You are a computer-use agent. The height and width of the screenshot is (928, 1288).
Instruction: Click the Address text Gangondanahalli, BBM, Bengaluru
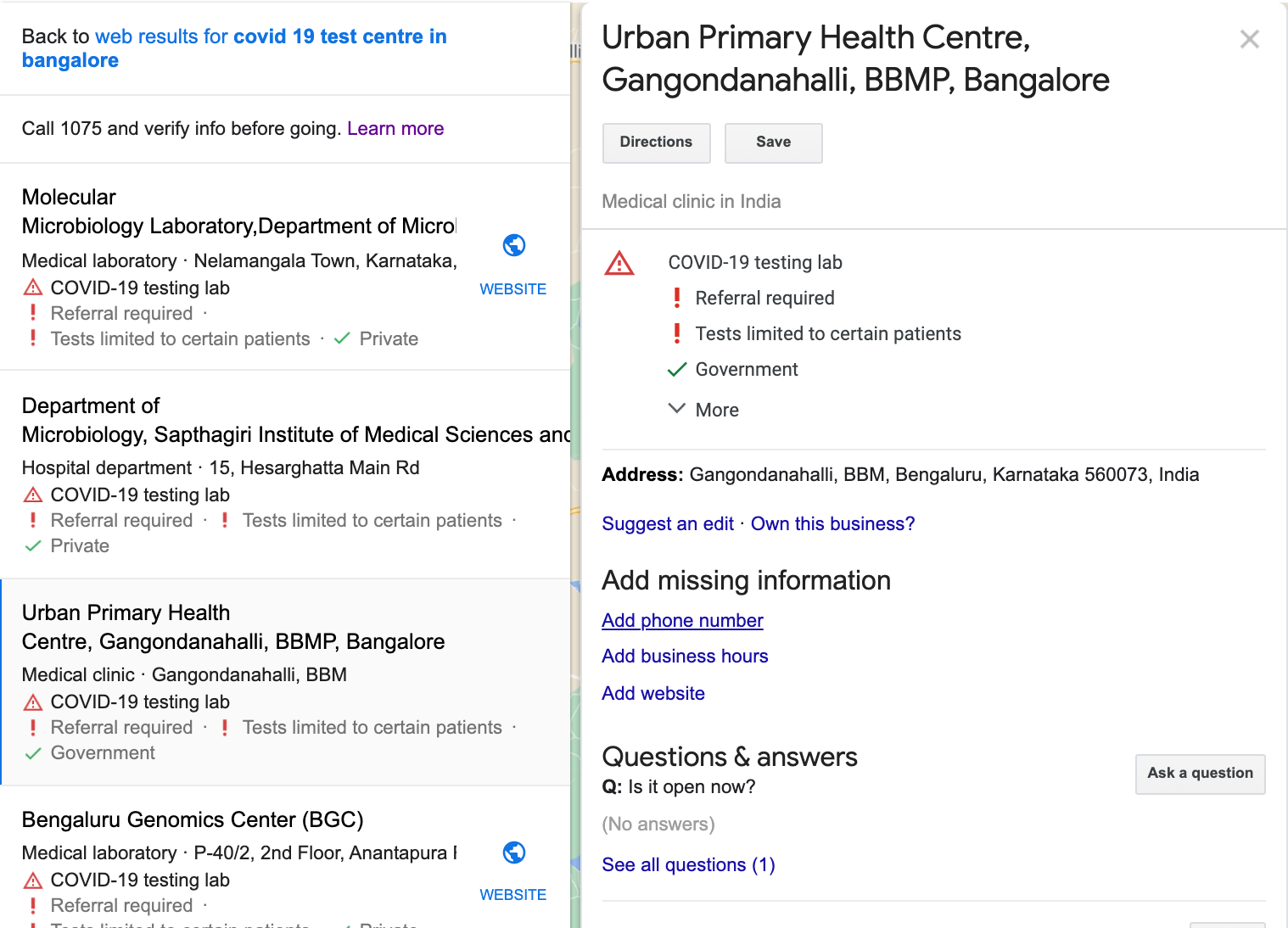tap(944, 475)
